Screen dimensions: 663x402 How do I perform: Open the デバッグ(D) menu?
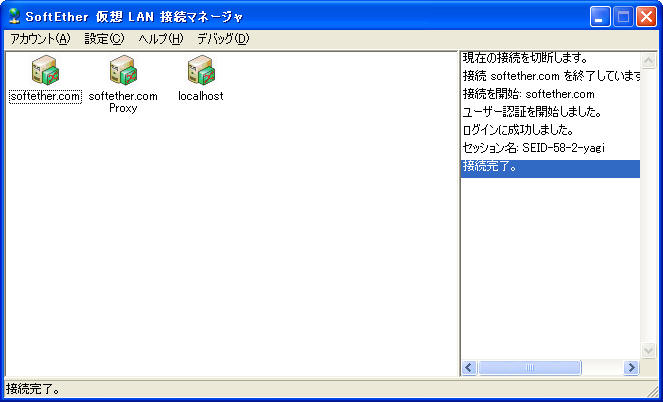223,39
